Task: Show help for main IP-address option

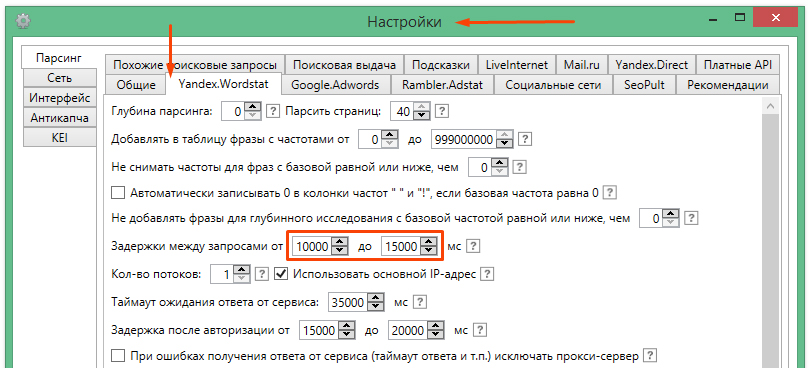Action: (x=487, y=273)
